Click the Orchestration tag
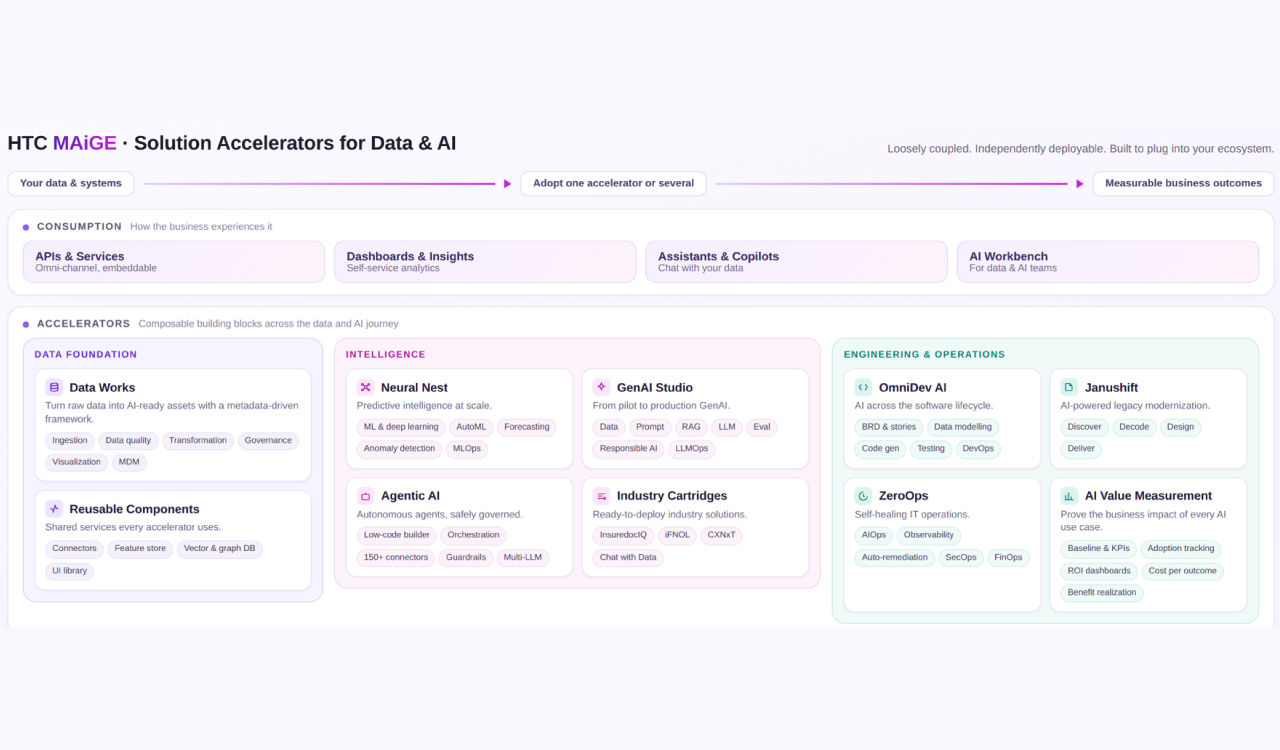The image size is (1280, 750). pos(474,535)
